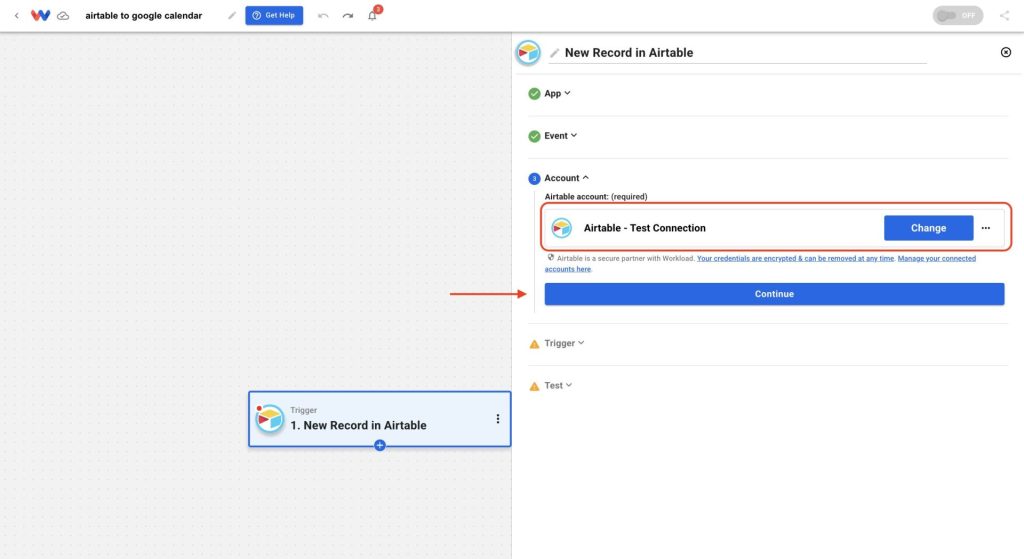Click the Airtable icon on trigger node
This screenshot has height=559, width=1024.
269,419
